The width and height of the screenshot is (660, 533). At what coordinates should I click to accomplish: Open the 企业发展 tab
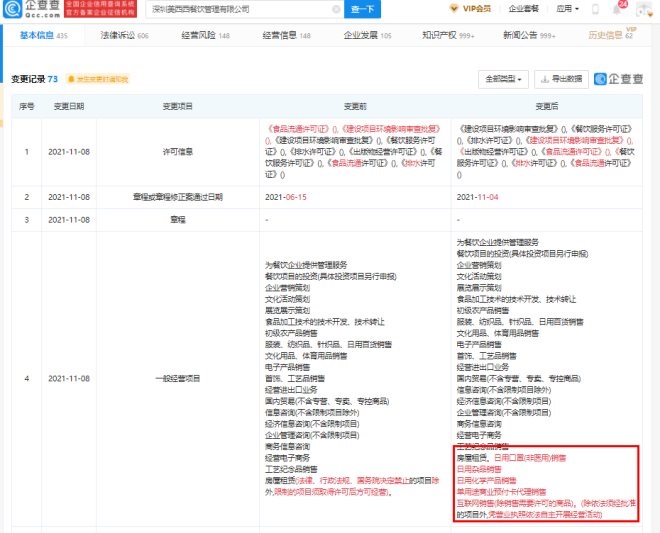[x=370, y=35]
